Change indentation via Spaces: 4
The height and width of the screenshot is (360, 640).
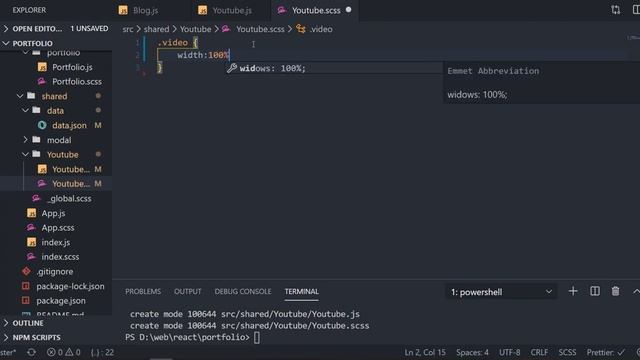point(472,352)
